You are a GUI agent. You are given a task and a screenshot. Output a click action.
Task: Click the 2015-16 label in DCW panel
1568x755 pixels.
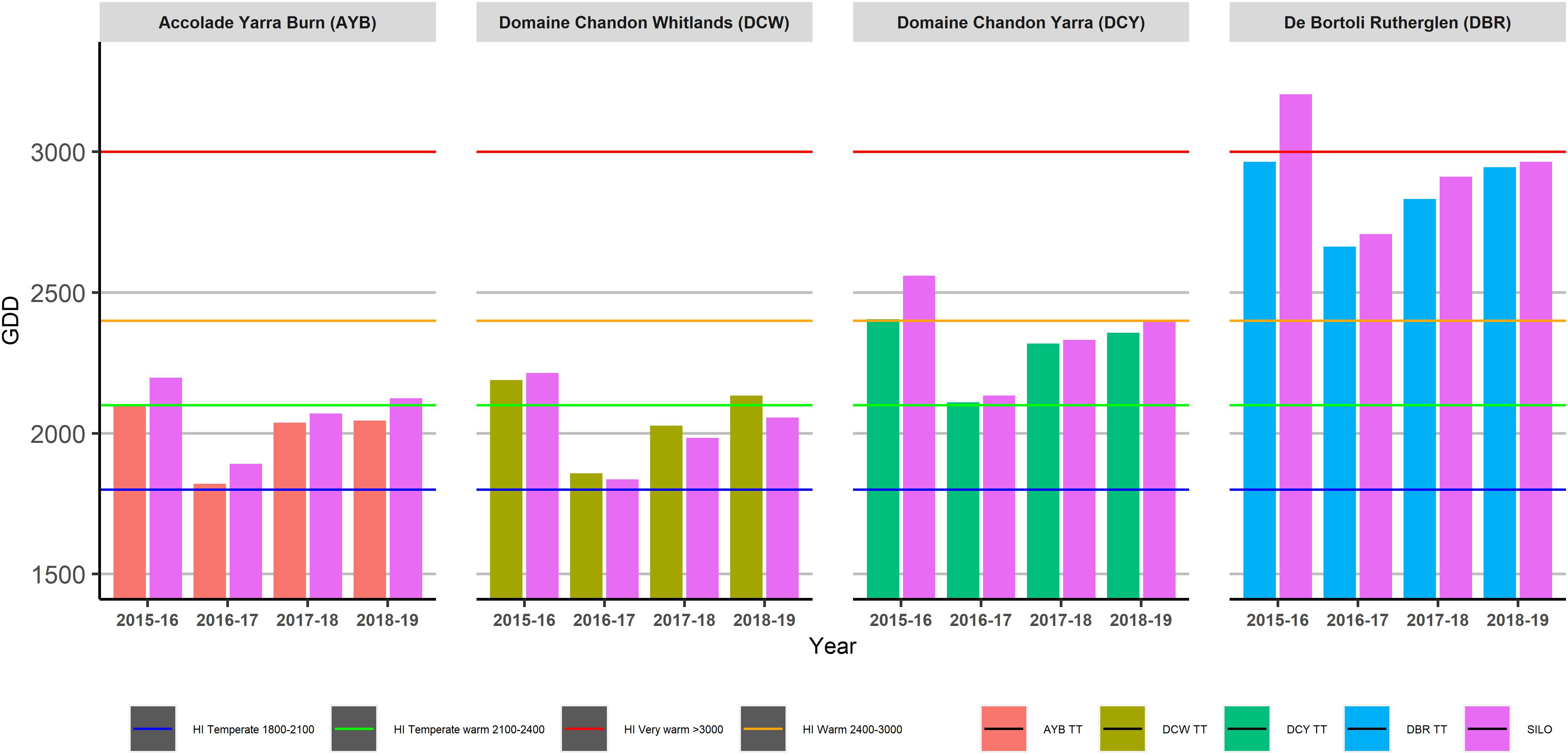[x=524, y=620]
